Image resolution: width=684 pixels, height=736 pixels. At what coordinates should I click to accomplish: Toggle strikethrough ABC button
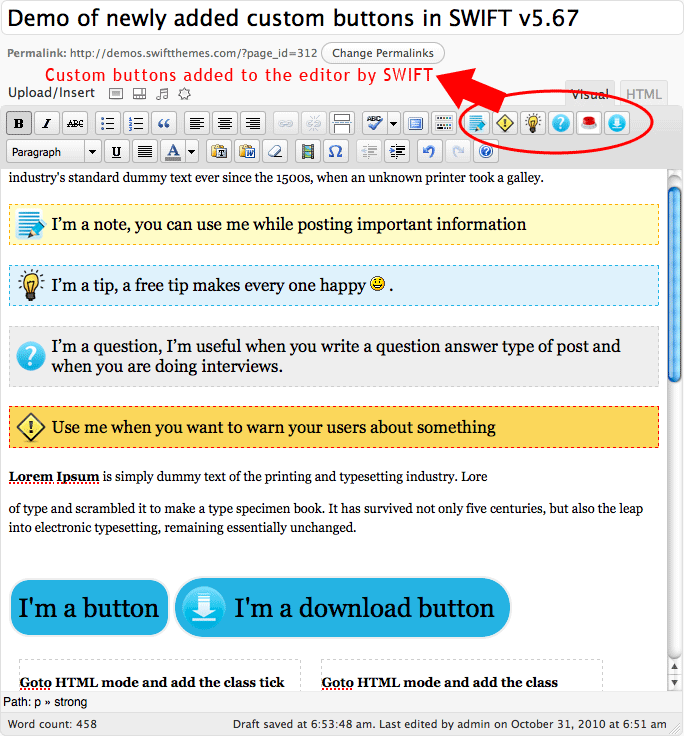pos(75,123)
